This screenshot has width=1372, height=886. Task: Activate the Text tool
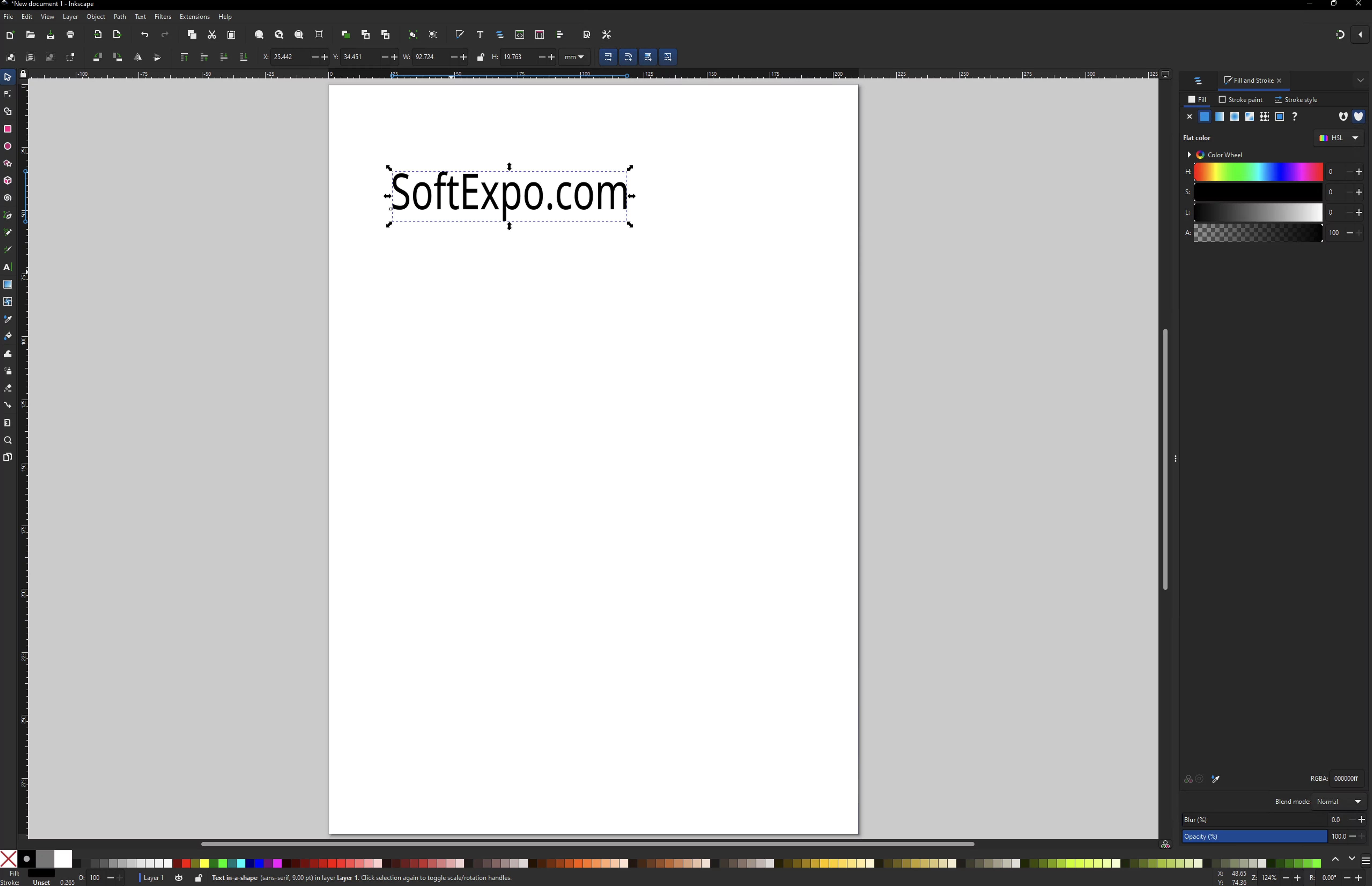[8, 266]
